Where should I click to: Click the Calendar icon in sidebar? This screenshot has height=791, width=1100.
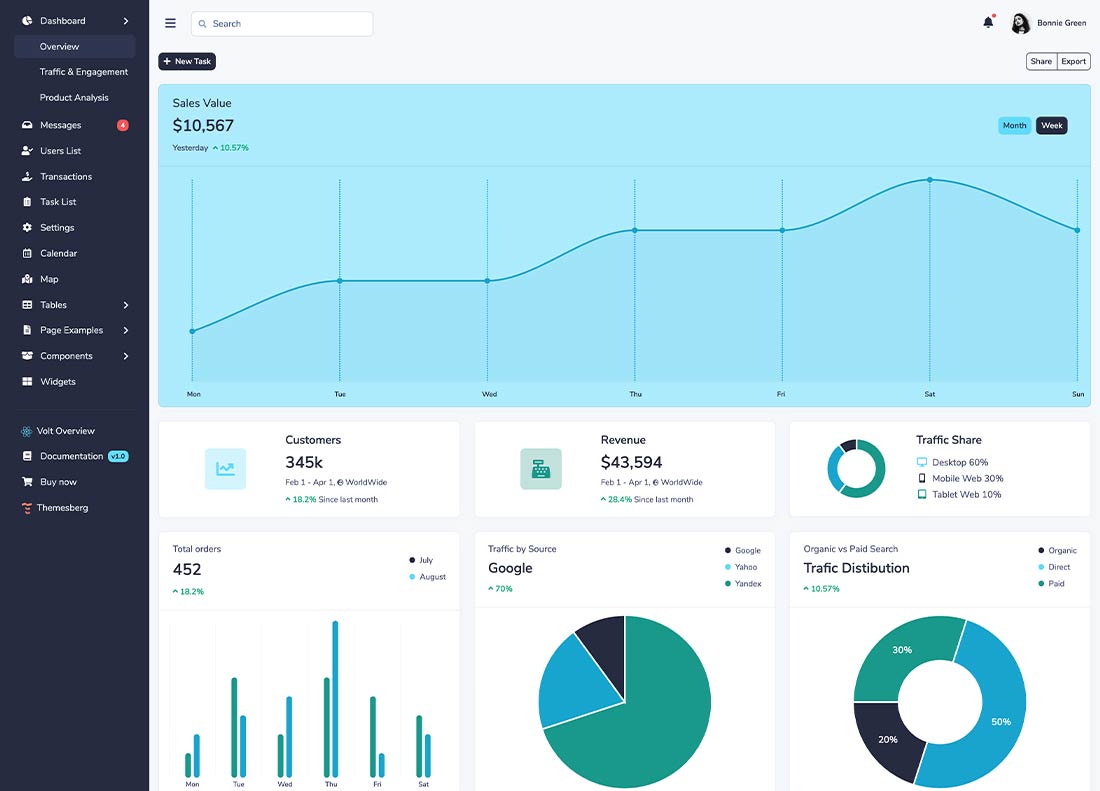pyautogui.click(x=27, y=253)
